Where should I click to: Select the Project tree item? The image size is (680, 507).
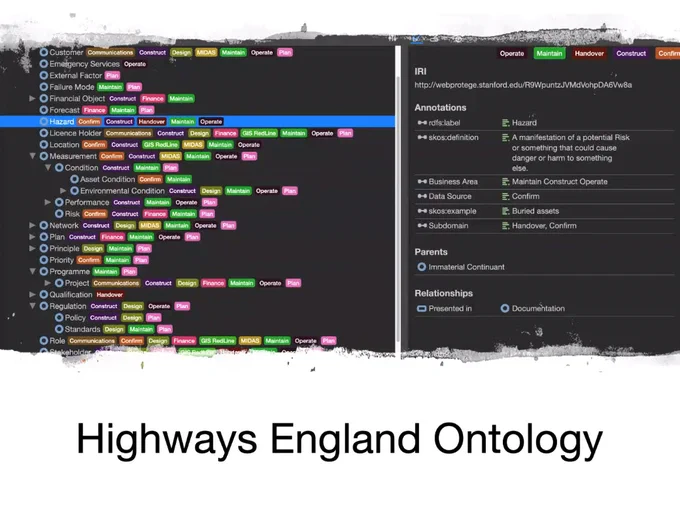pos(77,283)
